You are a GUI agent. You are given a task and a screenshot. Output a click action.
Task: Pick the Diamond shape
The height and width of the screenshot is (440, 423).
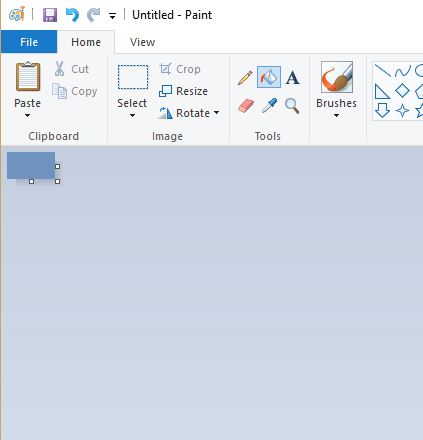click(x=402, y=91)
